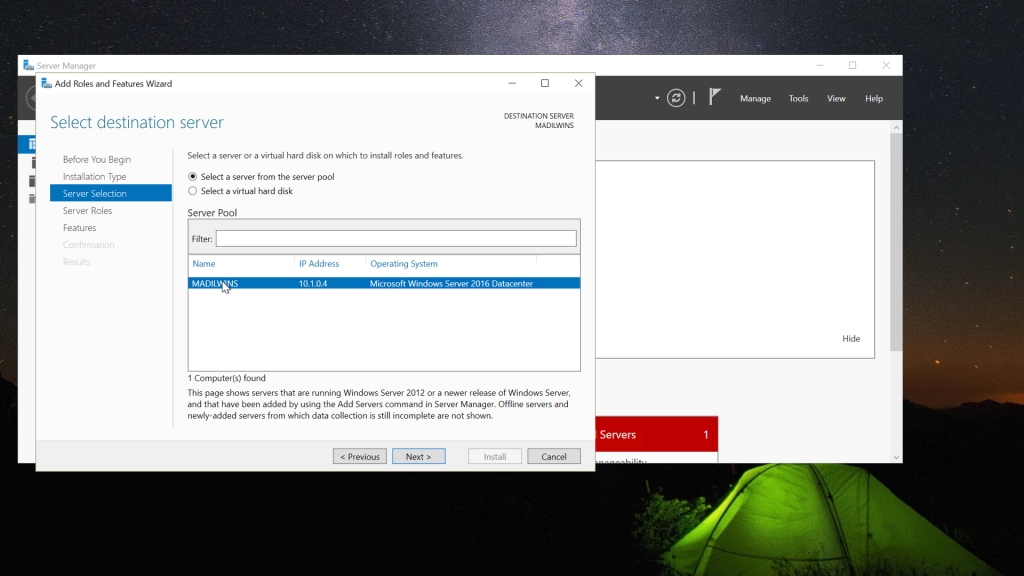Go to the Features step
The height and width of the screenshot is (576, 1024).
(x=79, y=227)
